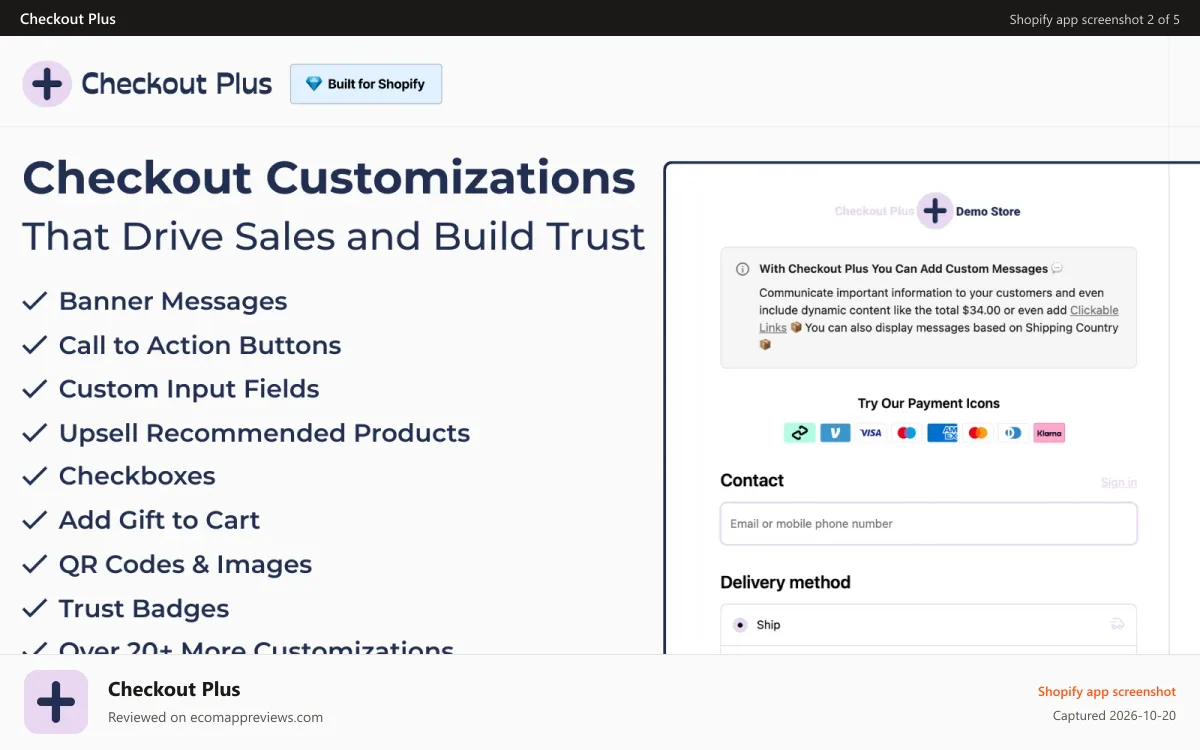Image resolution: width=1200 pixels, height=750 pixels.
Task: Click the Checkout Plus app icon in footer
Action: click(56, 702)
